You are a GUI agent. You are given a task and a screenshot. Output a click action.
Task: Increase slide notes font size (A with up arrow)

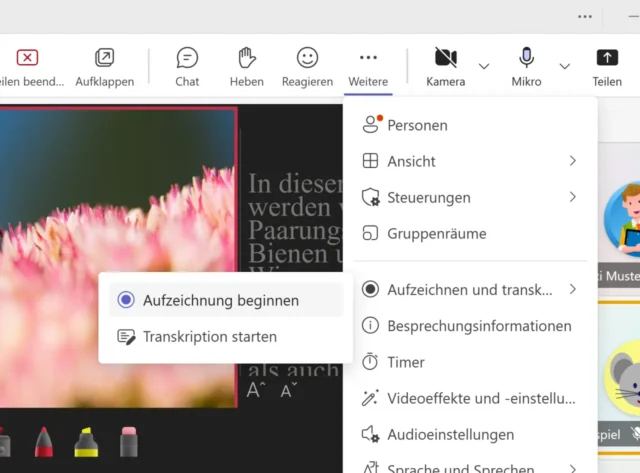coord(256,390)
